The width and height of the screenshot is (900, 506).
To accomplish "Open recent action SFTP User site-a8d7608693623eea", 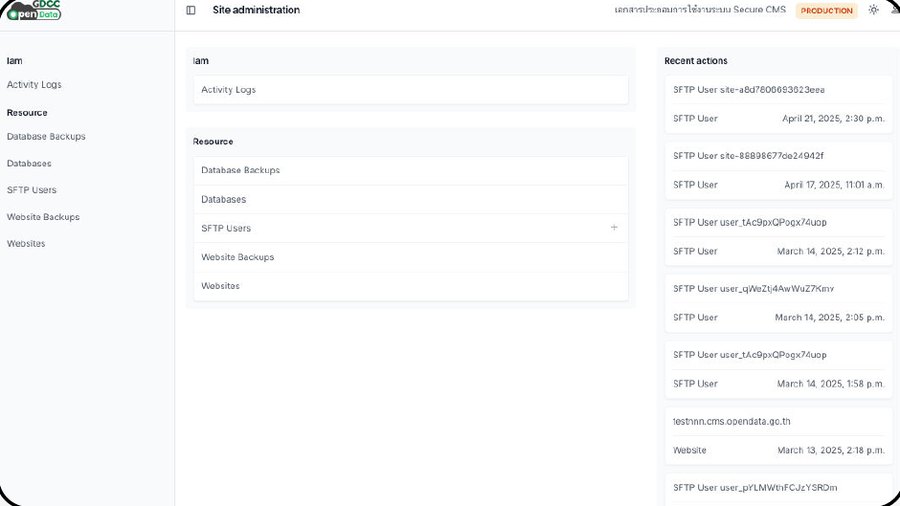I will coord(748,89).
